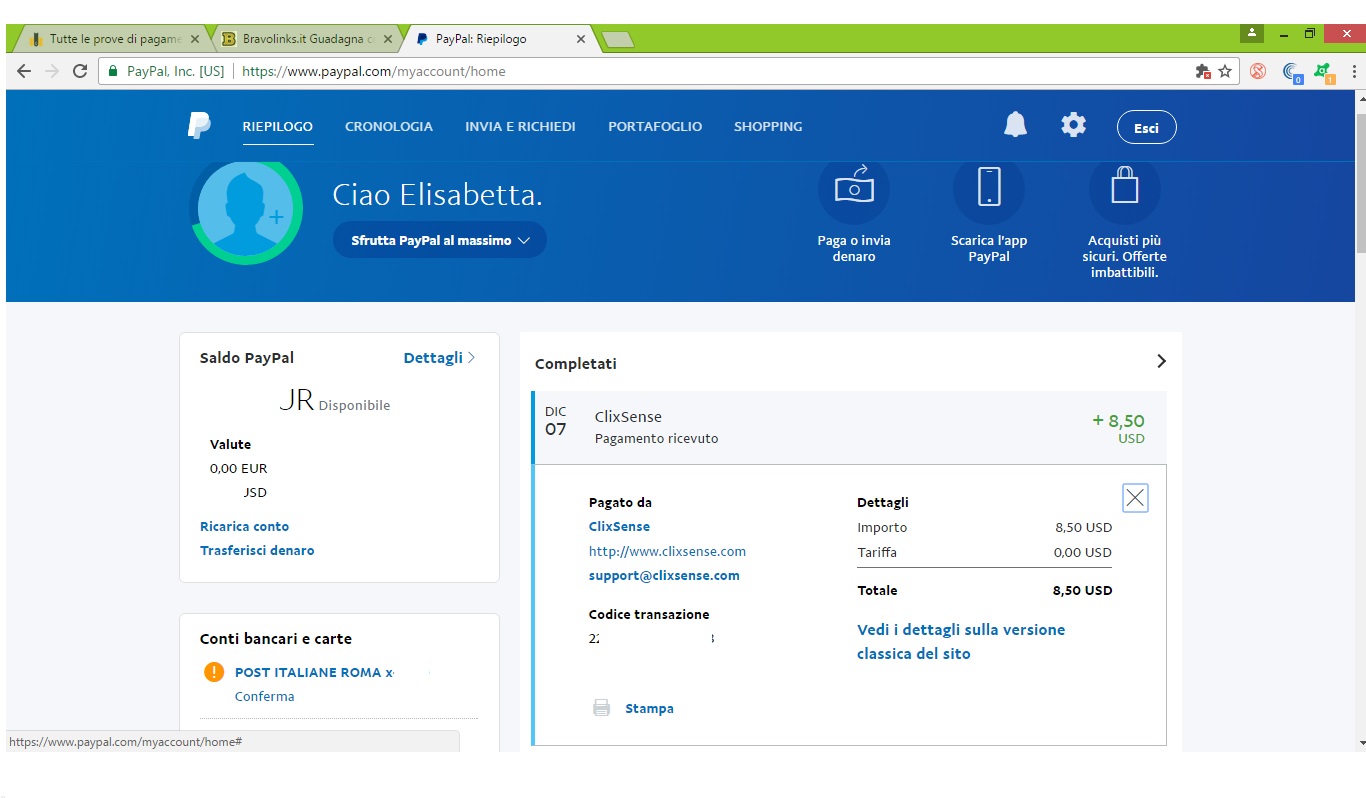Click the green extension icon in toolbar

pos(1324,72)
